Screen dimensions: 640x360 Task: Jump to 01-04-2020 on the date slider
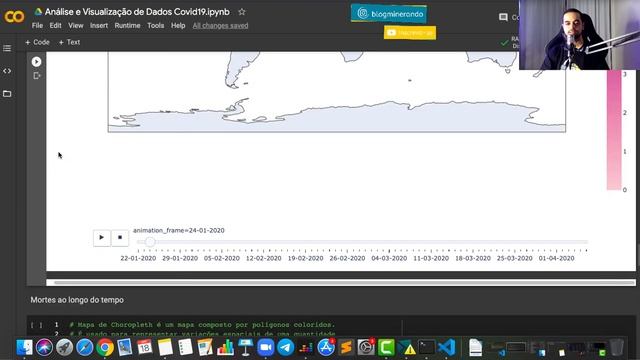tap(556, 258)
